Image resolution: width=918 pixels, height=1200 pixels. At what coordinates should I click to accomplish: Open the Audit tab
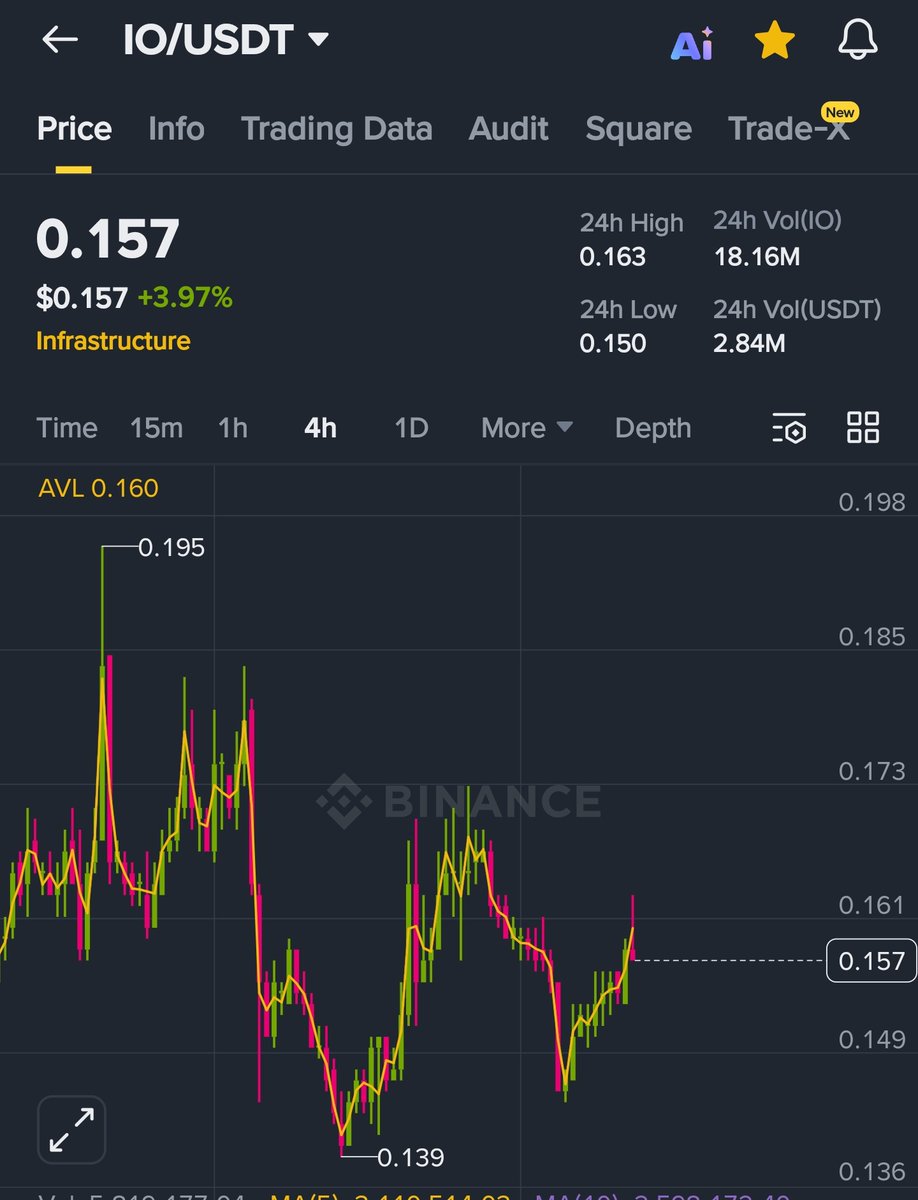pos(509,129)
